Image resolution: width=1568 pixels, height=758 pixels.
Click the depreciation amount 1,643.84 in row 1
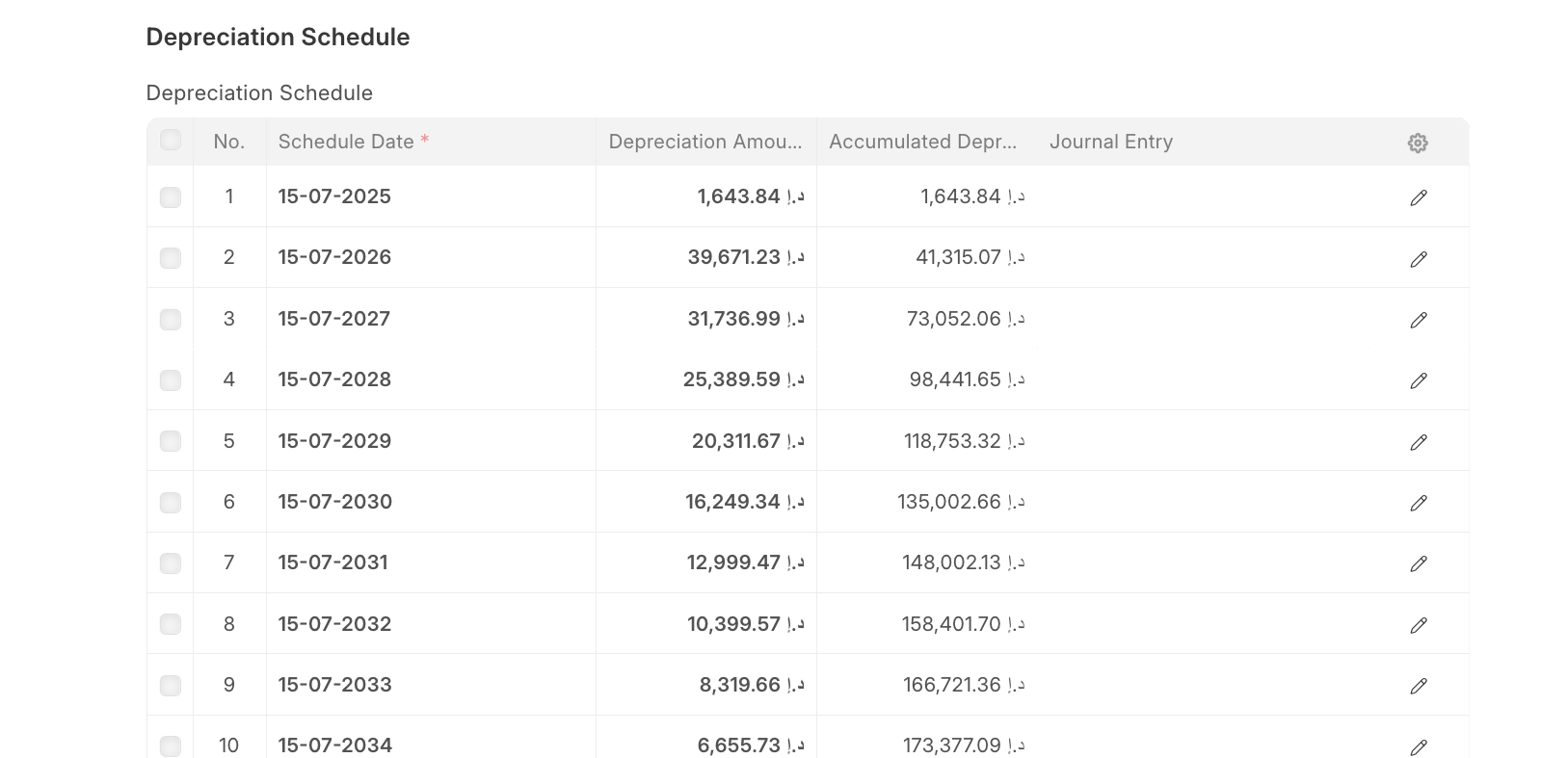pyautogui.click(x=706, y=196)
